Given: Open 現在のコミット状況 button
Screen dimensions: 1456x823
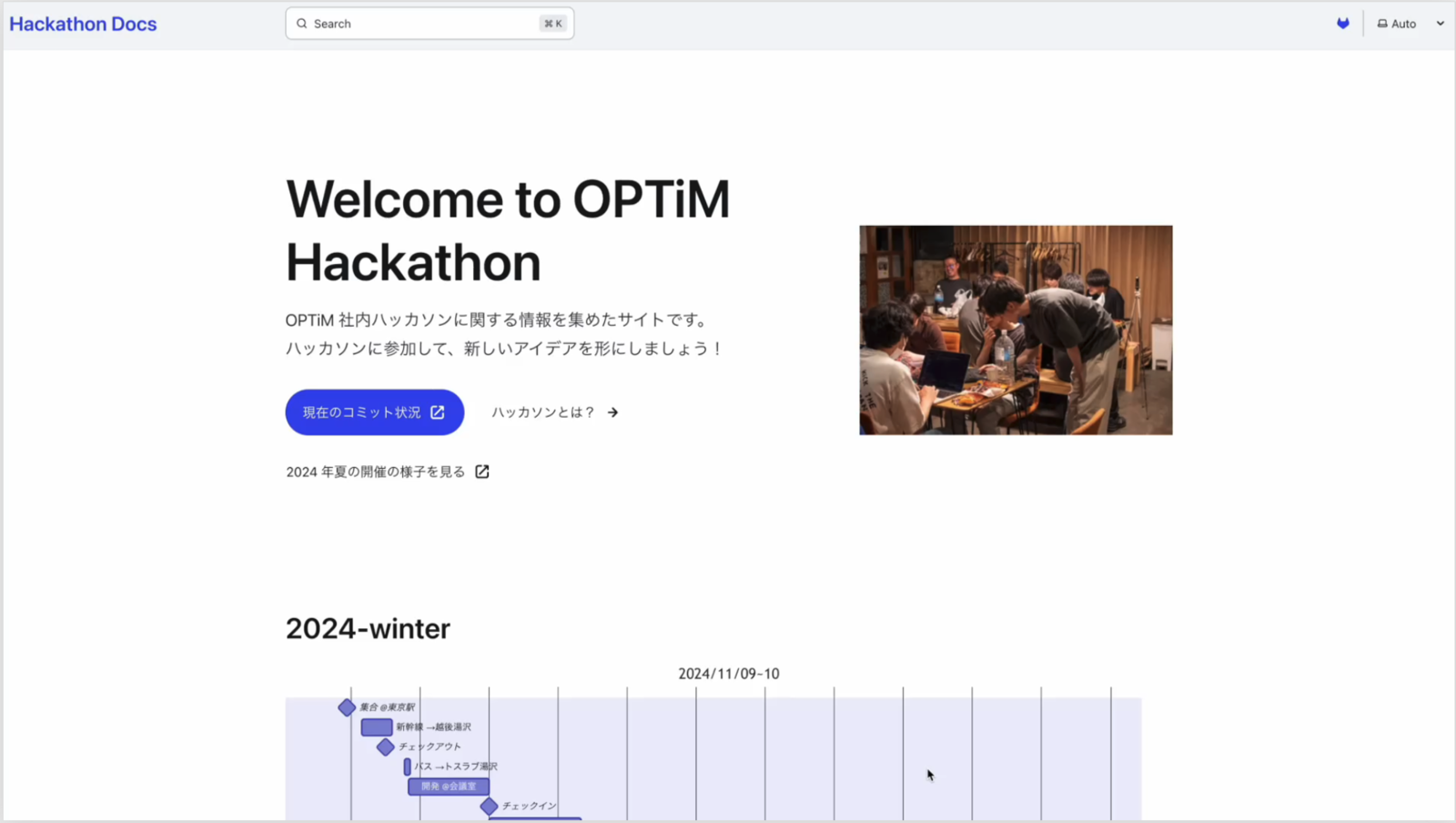Looking at the screenshot, I should point(375,412).
